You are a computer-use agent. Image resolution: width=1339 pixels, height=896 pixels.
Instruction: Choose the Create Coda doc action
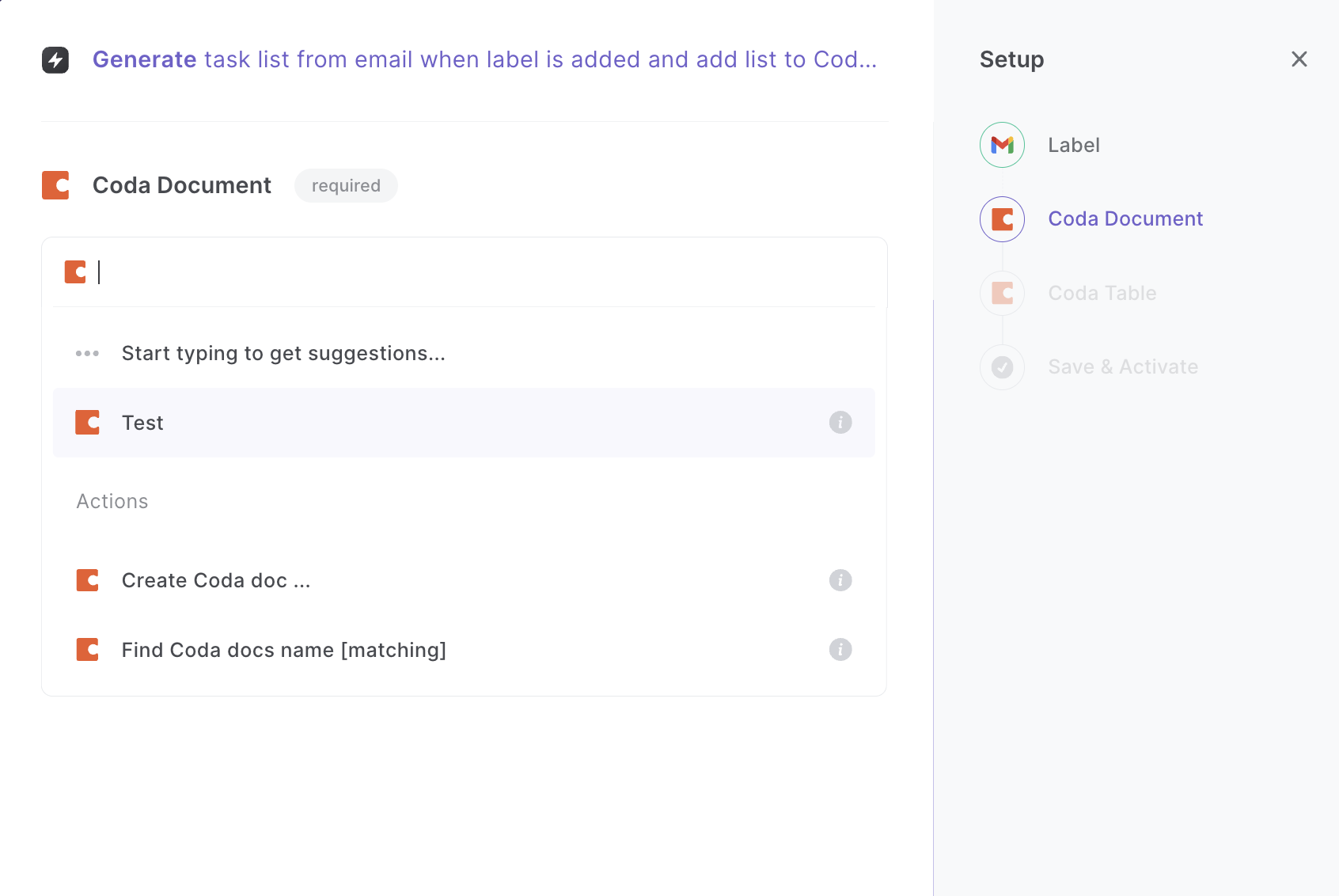(x=464, y=580)
